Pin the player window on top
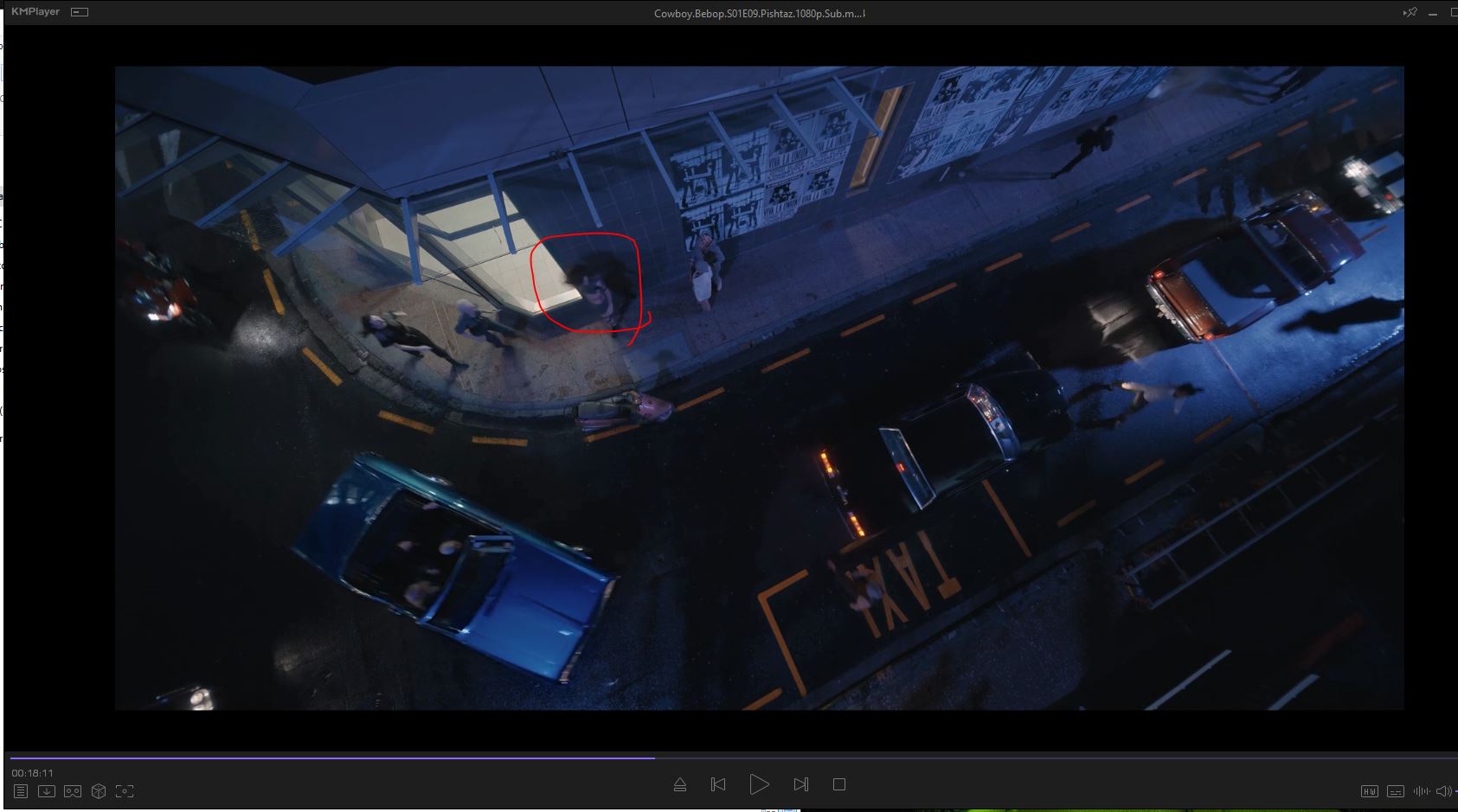Image resolution: width=1458 pixels, height=812 pixels. (1410, 12)
